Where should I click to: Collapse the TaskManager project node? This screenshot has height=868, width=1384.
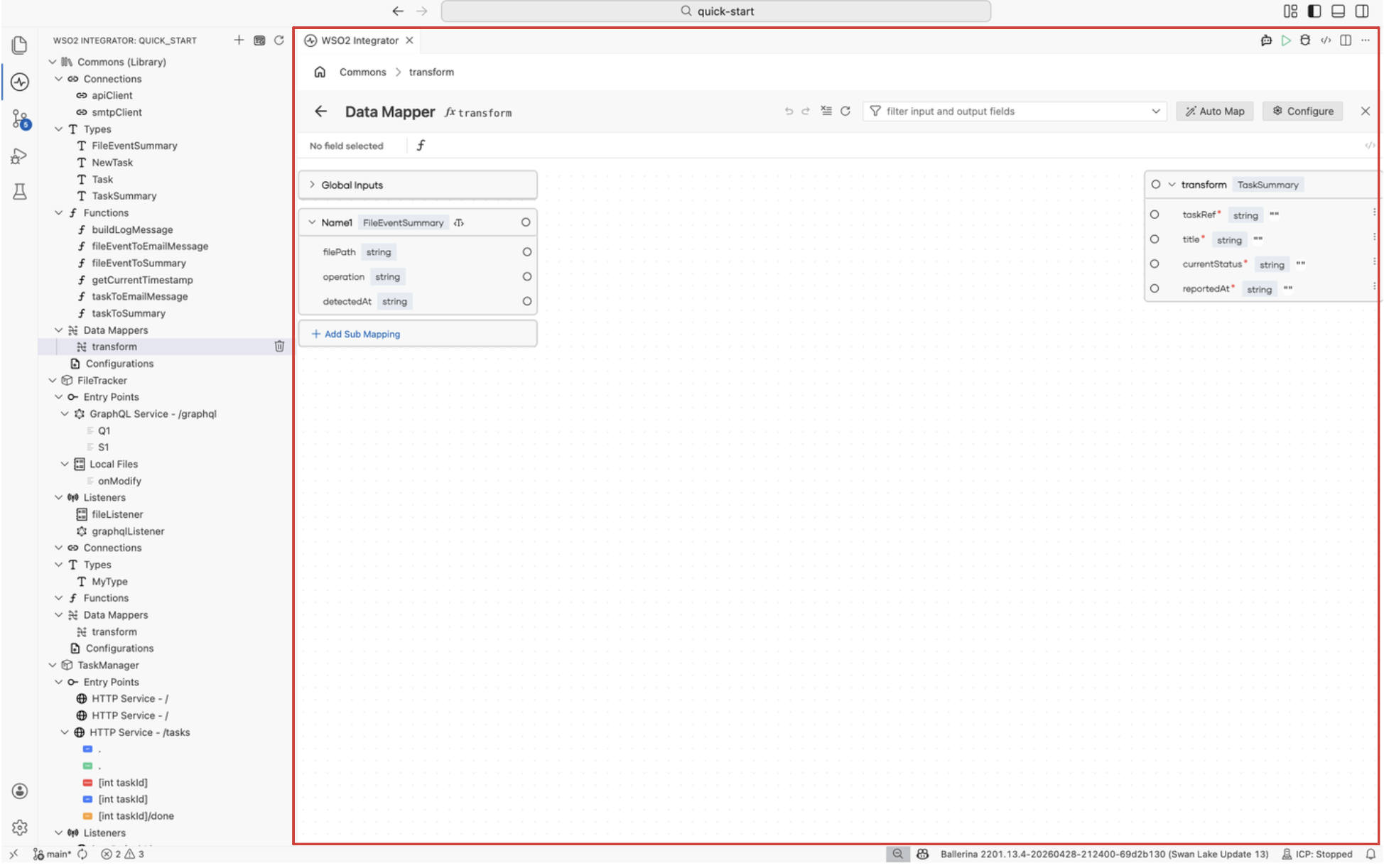pos(53,666)
